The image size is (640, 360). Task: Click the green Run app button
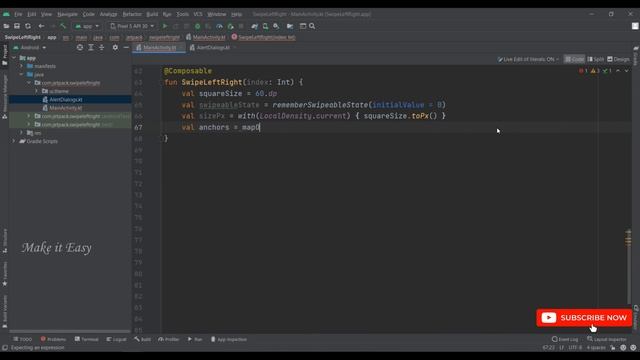coord(165,26)
